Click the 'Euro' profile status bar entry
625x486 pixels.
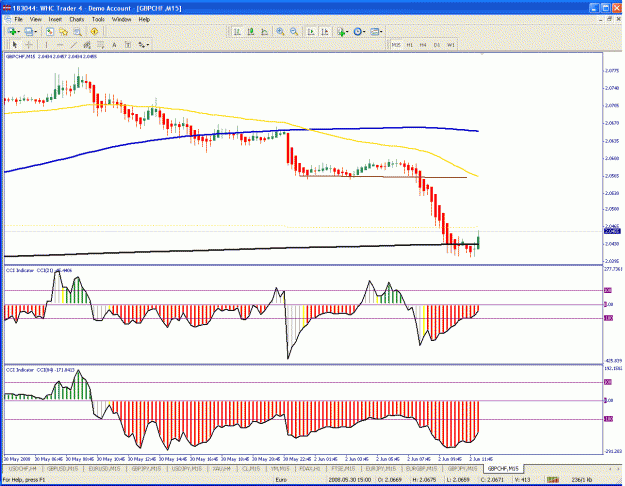point(281,480)
